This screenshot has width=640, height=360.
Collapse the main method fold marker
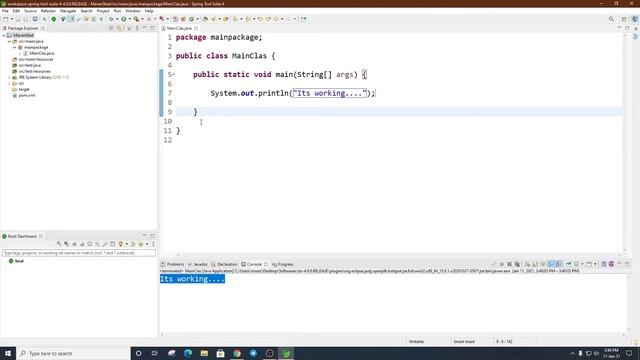coord(173,74)
